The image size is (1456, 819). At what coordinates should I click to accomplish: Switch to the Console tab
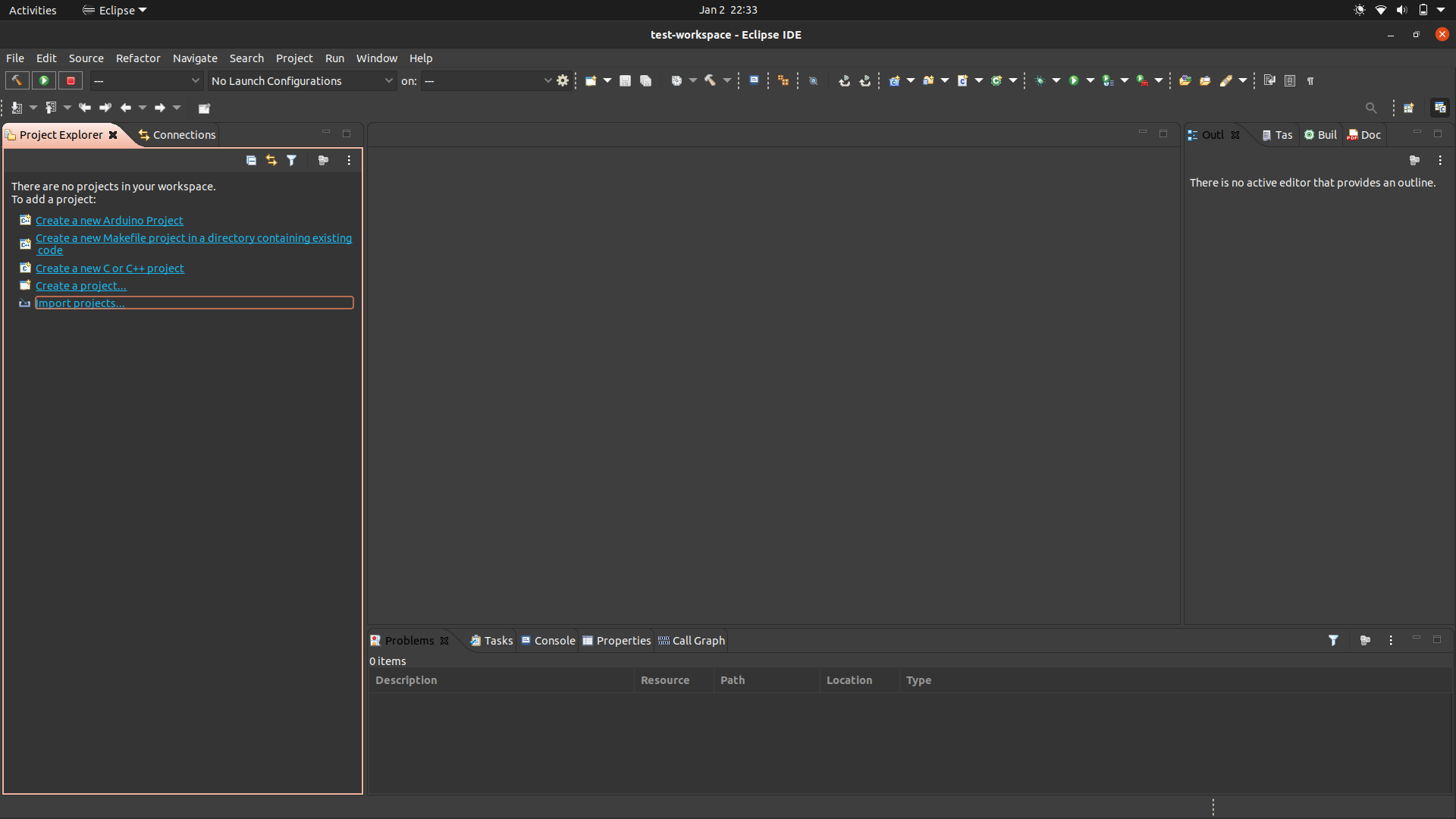(548, 641)
